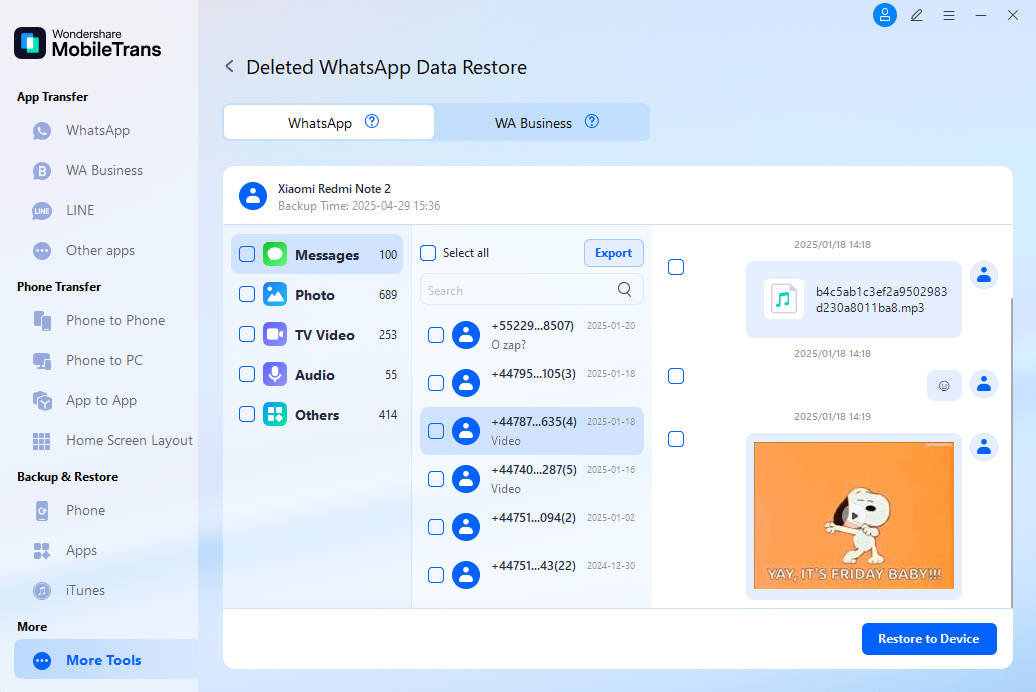
Task: Open WhatsApp transfer in sidebar
Action: click(97, 130)
